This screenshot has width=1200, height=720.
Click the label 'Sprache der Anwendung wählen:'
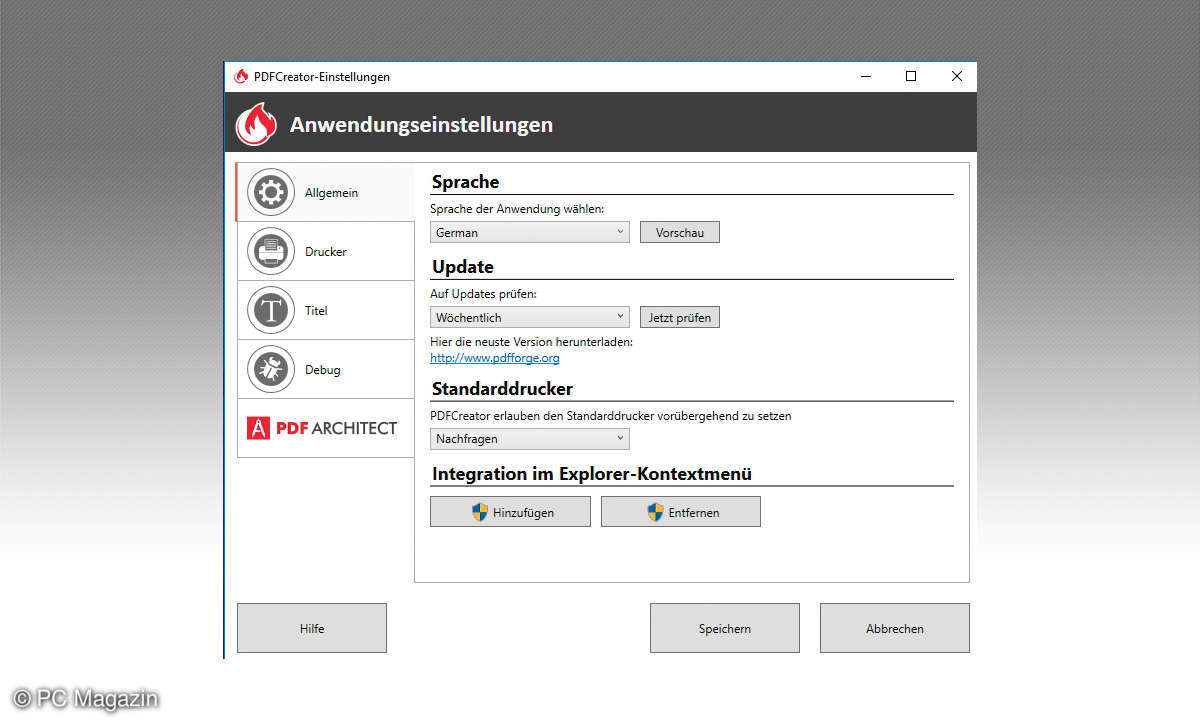coord(517,209)
